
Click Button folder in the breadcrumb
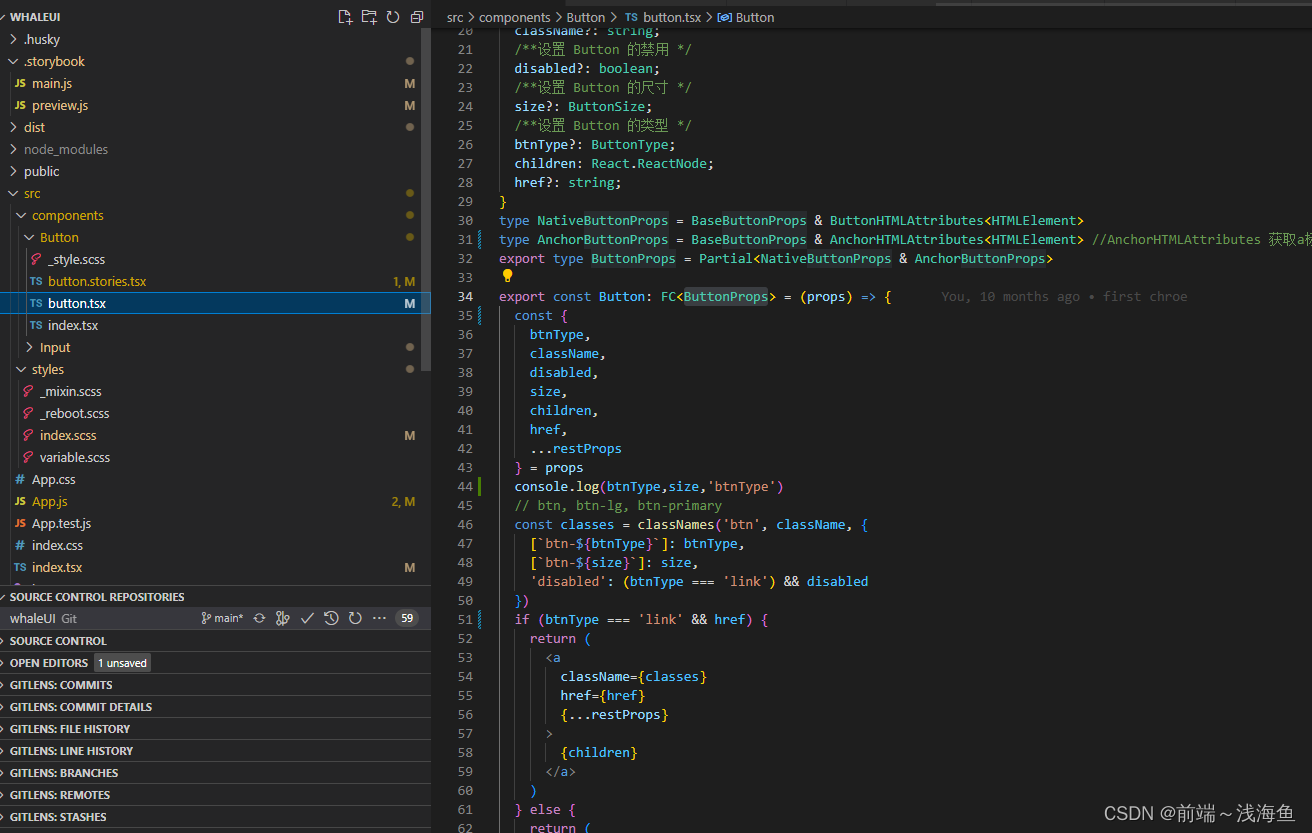pos(585,17)
